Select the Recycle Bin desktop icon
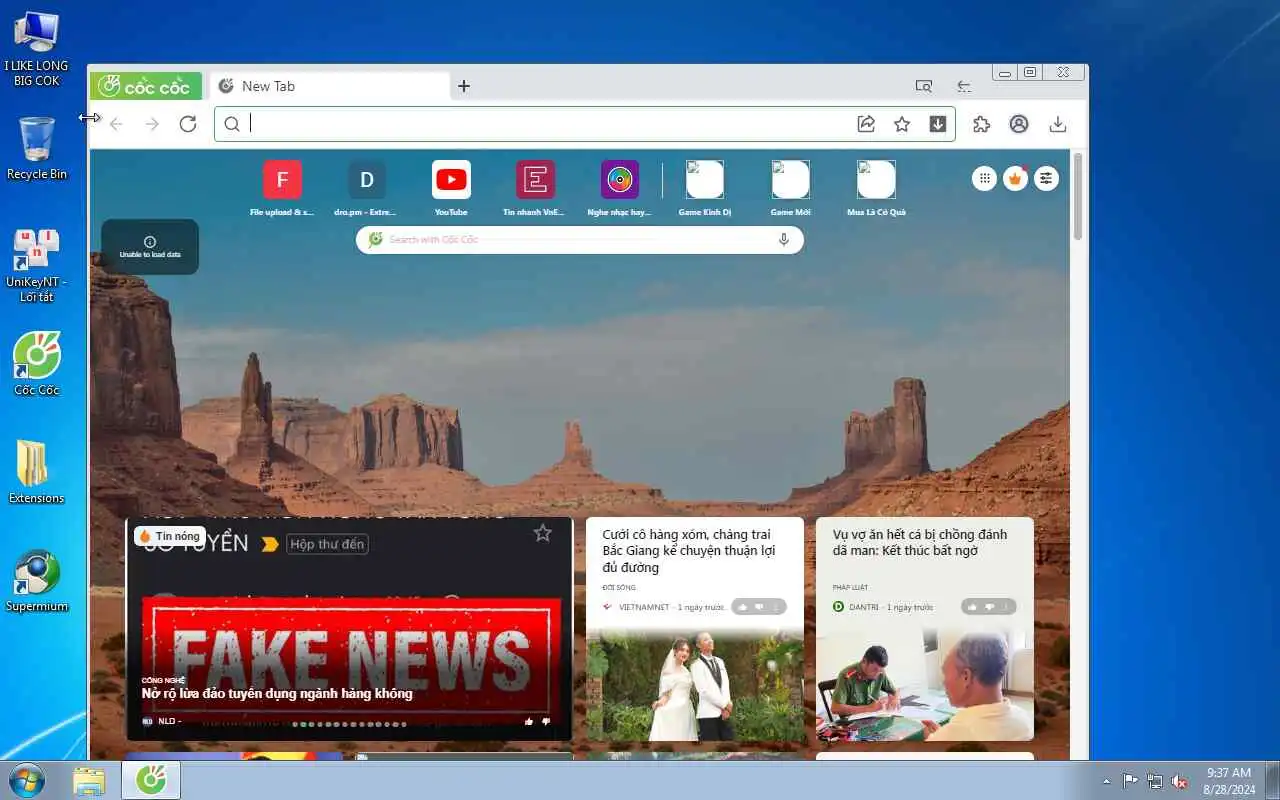 [x=37, y=148]
